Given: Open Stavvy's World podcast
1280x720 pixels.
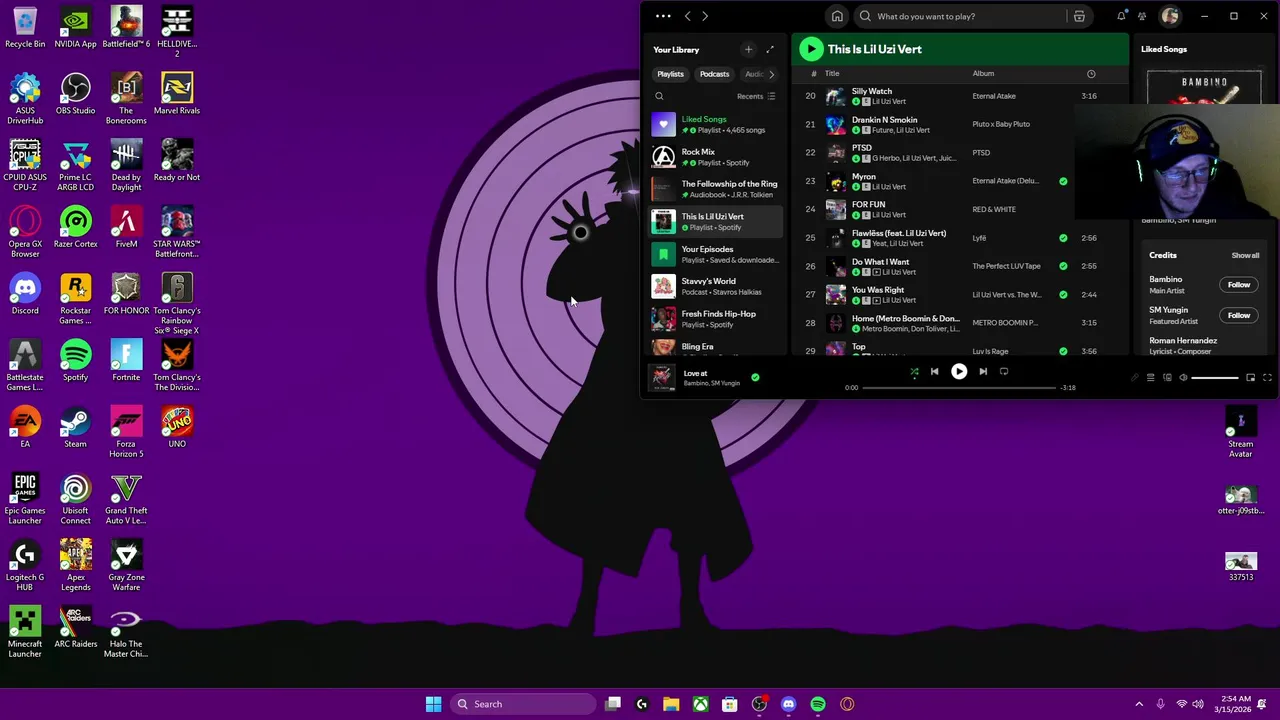Looking at the screenshot, I should (716, 286).
